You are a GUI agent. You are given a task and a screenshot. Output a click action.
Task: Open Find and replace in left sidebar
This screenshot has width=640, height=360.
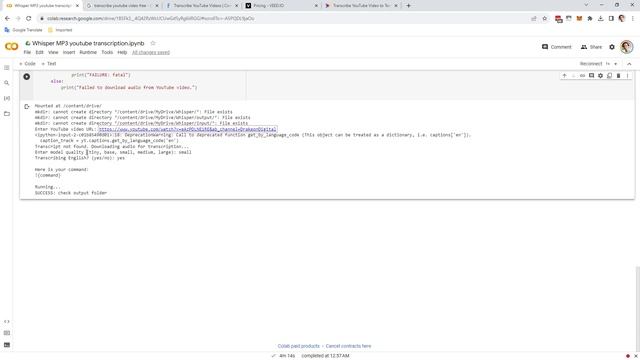(7, 83)
